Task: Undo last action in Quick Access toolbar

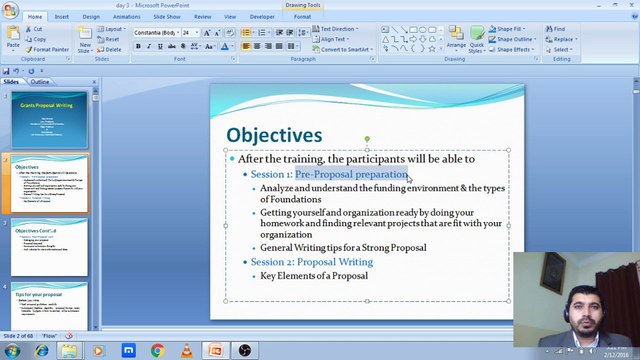Action: [x=16, y=71]
